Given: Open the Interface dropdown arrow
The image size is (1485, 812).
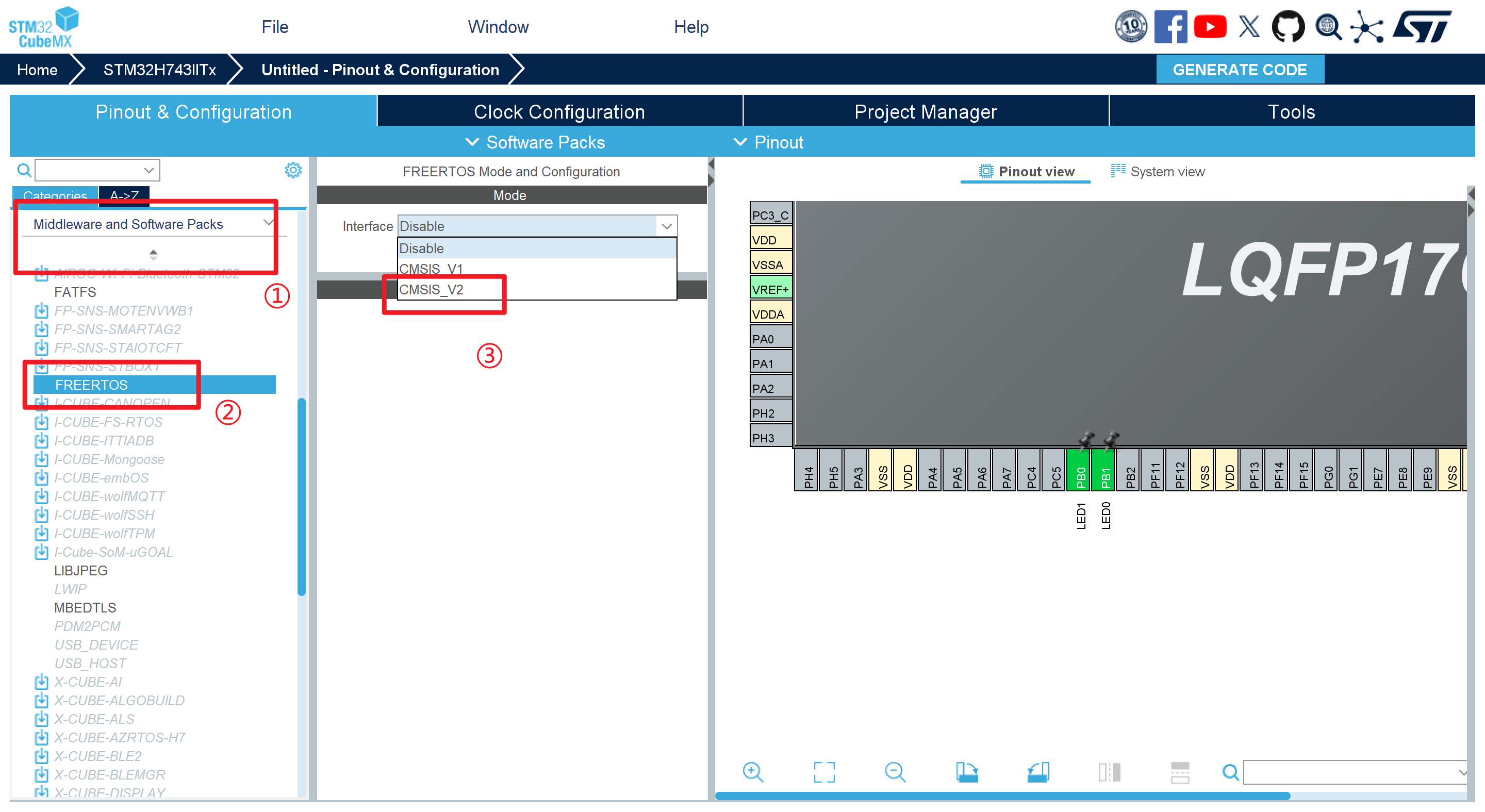Looking at the screenshot, I should click(x=666, y=226).
